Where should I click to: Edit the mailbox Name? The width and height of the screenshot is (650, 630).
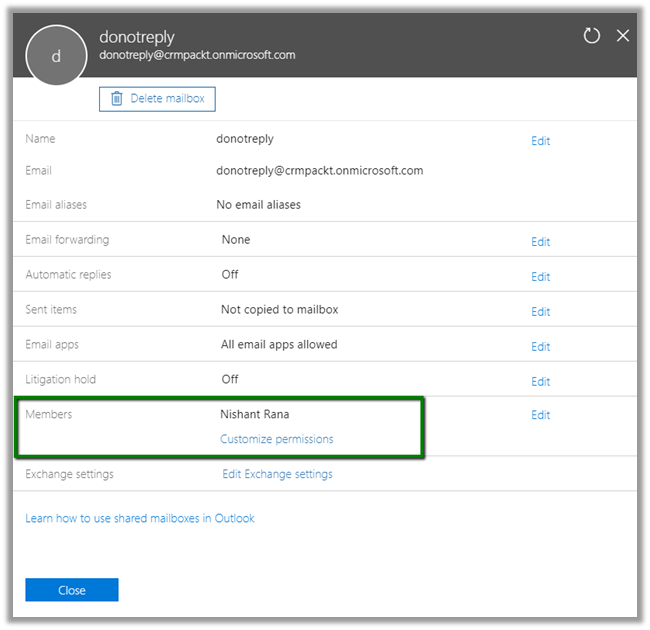pyautogui.click(x=540, y=141)
